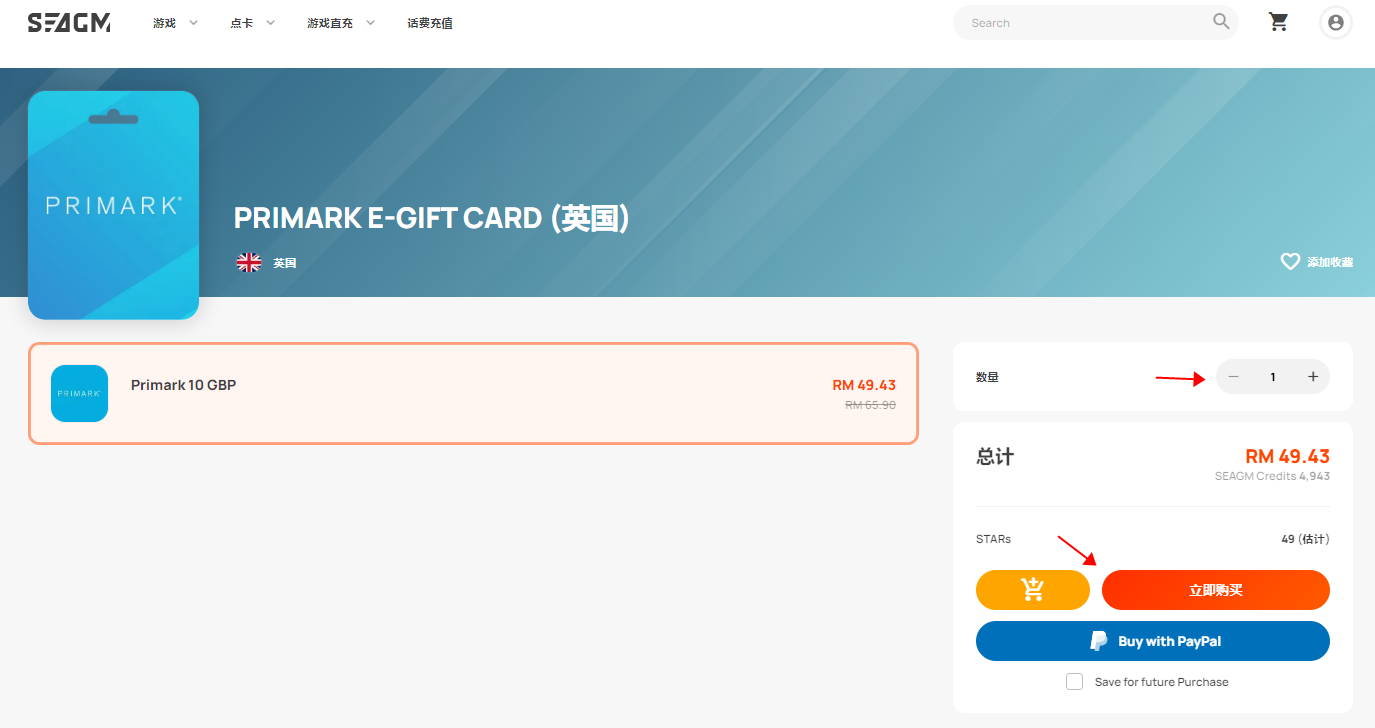Screen dimensions: 1375x728
Task: Click the 立即购买 buy now button
Action: [1216, 590]
